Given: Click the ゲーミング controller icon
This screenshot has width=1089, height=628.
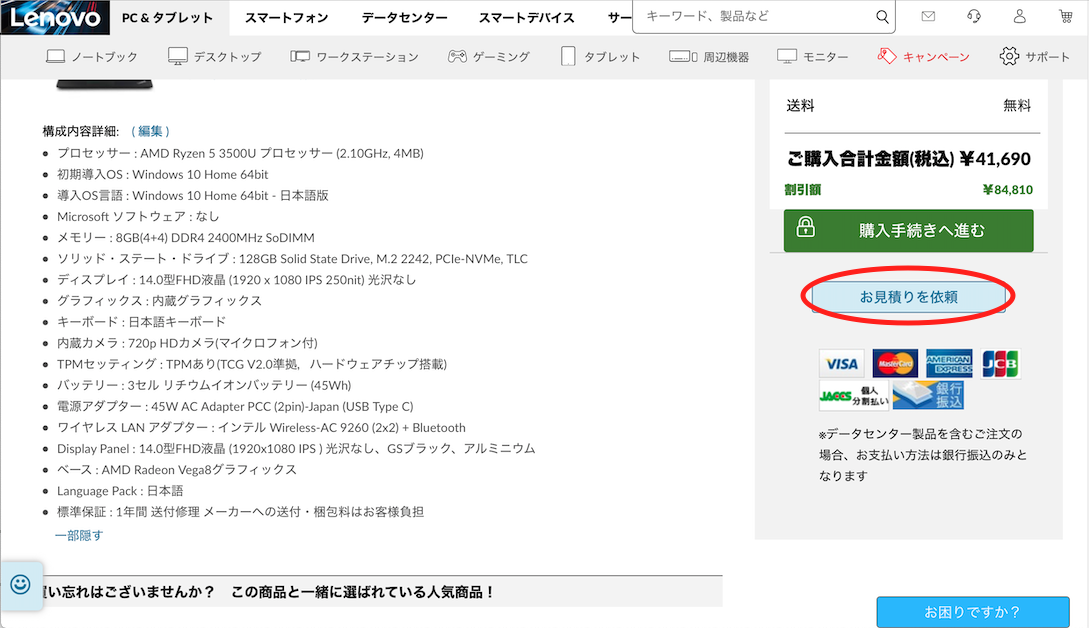Looking at the screenshot, I should pyautogui.click(x=457, y=57).
